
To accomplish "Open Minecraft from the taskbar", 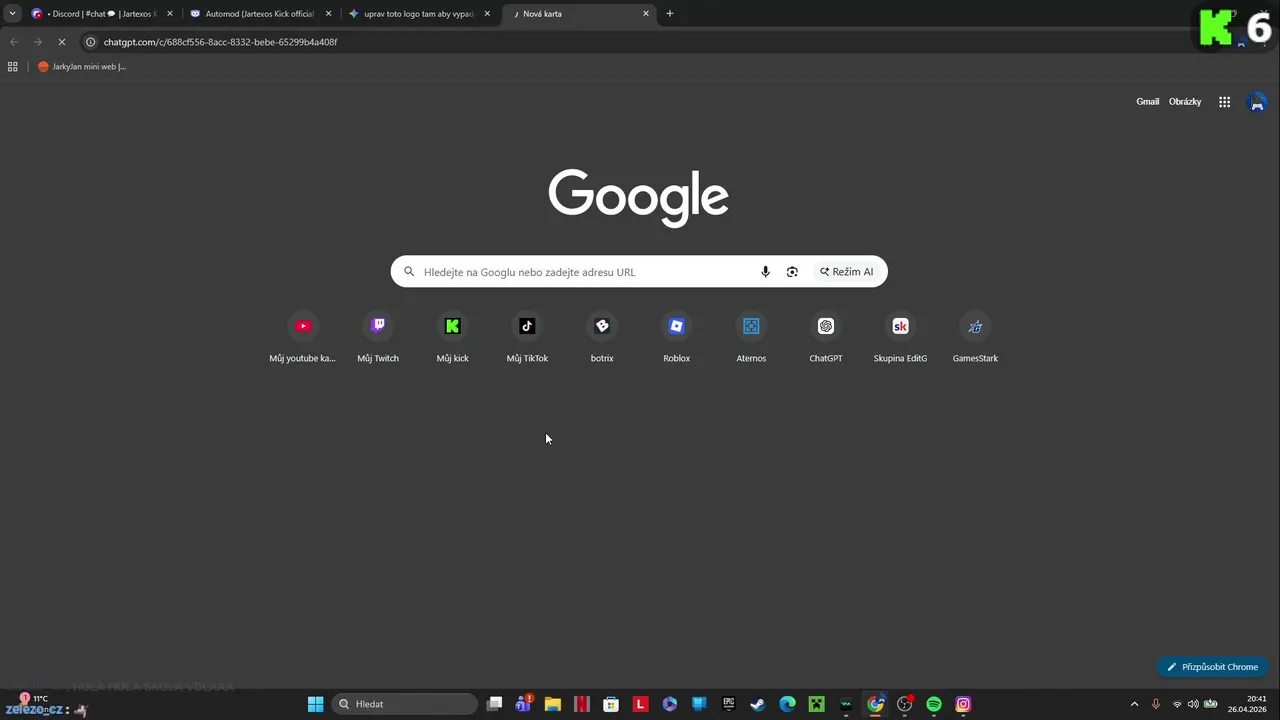I will point(816,704).
